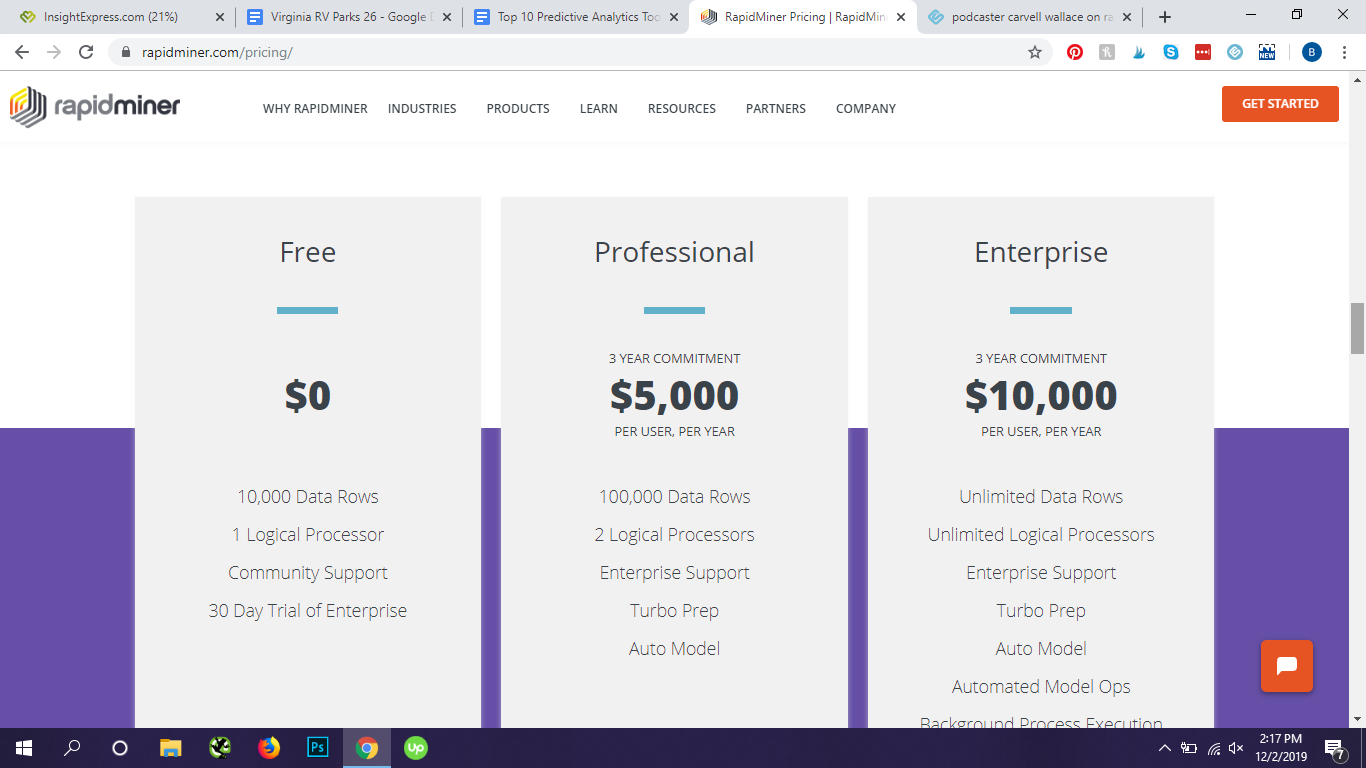Click the 'Automated Model Ops' feature text

(x=1041, y=687)
